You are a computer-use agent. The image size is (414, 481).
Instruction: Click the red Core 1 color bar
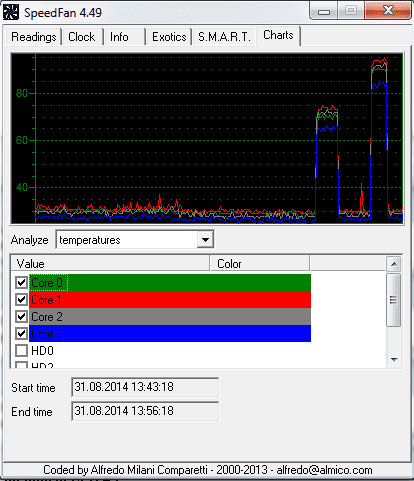tap(170, 299)
